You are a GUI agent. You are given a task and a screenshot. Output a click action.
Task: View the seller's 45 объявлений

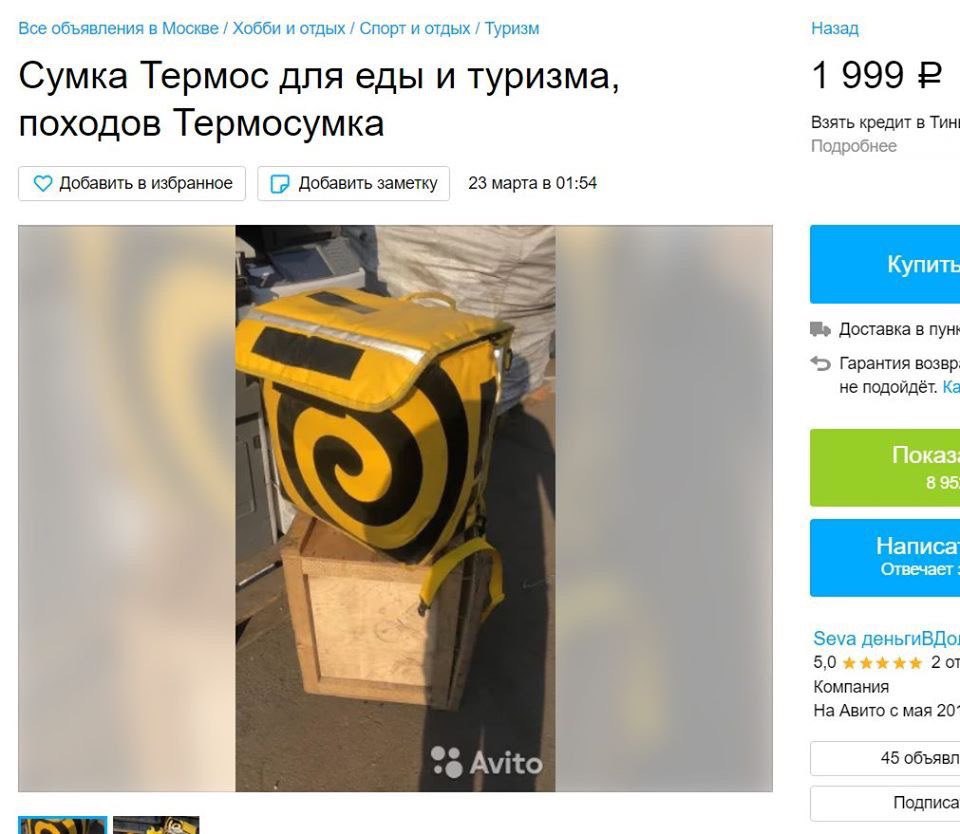(x=885, y=758)
